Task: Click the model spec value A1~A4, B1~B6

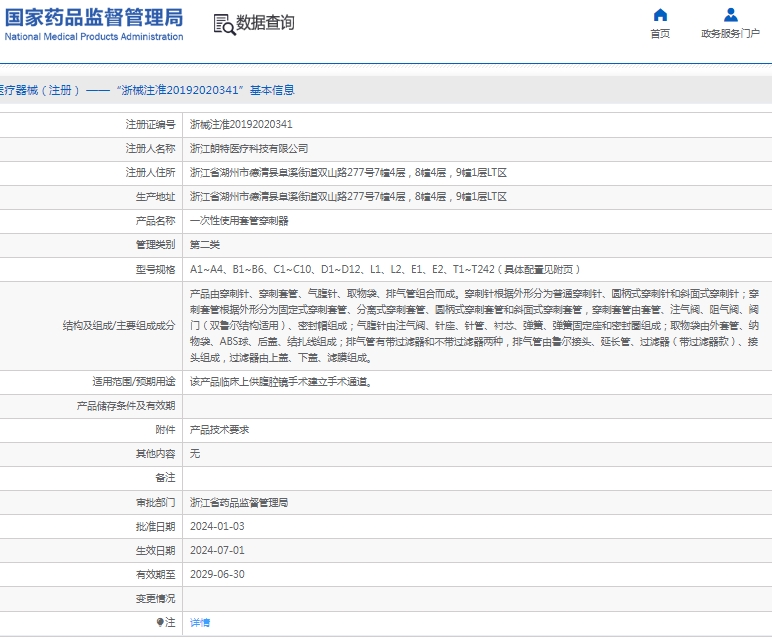Action: click(385, 269)
